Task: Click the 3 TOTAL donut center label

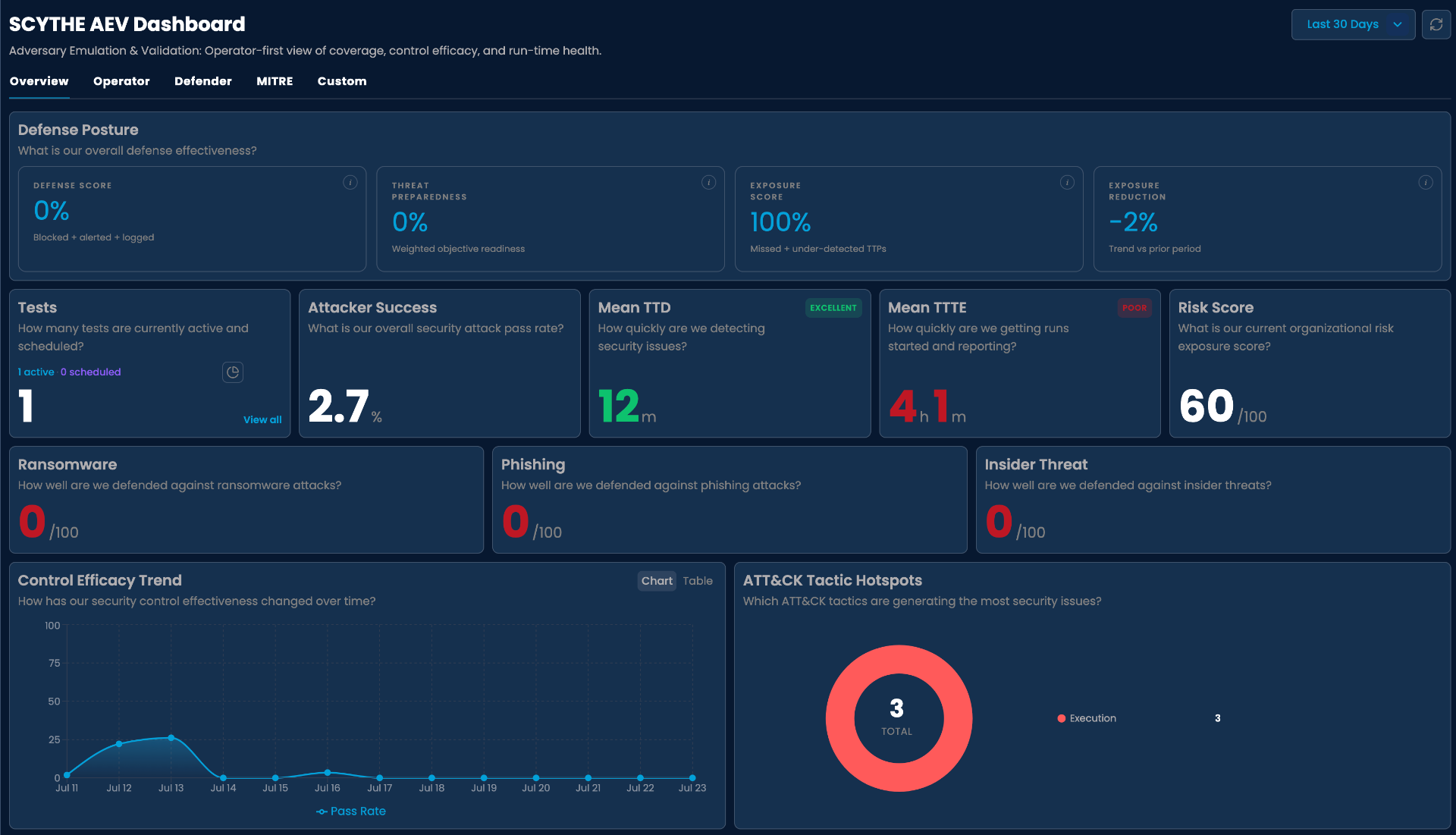Action: 897,717
